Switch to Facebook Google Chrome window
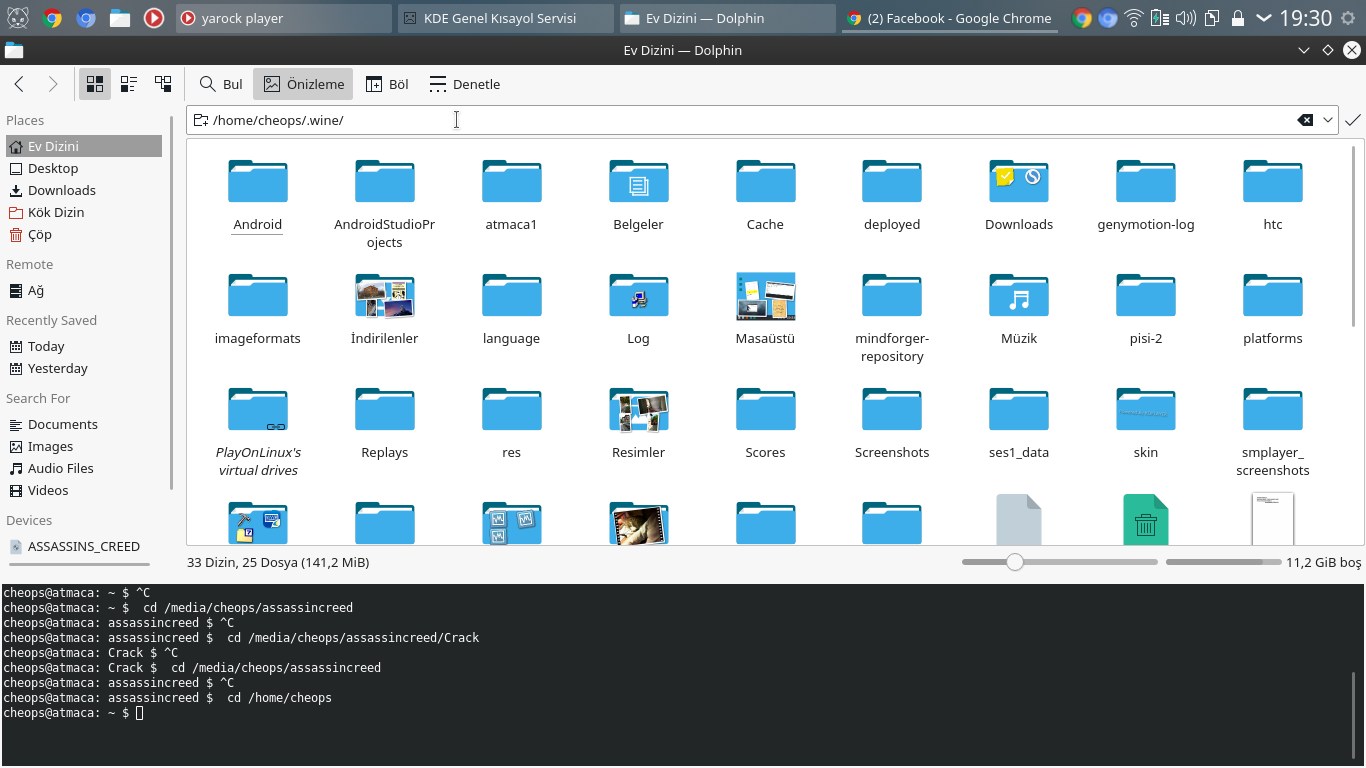 tap(948, 18)
